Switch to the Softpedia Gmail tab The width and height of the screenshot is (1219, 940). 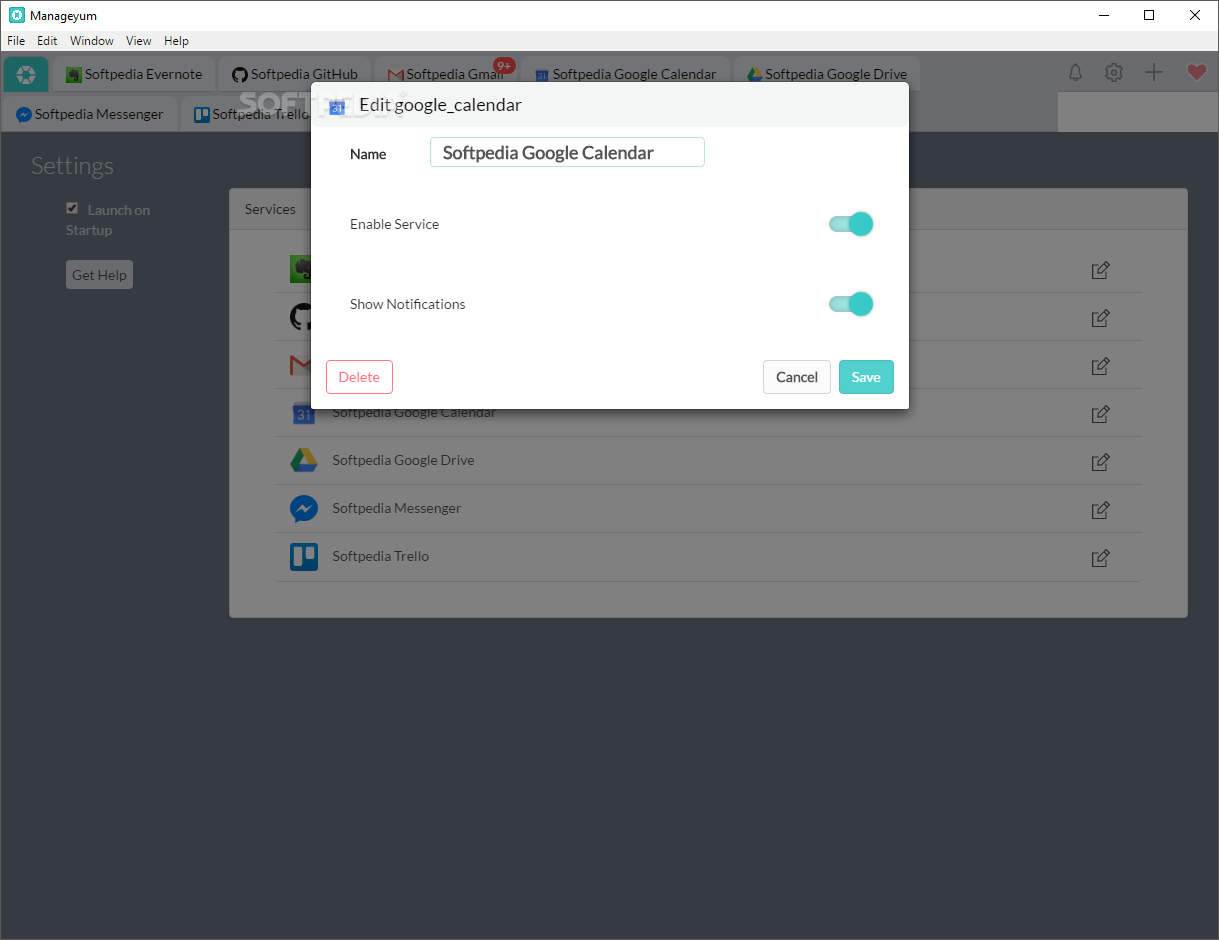click(446, 74)
